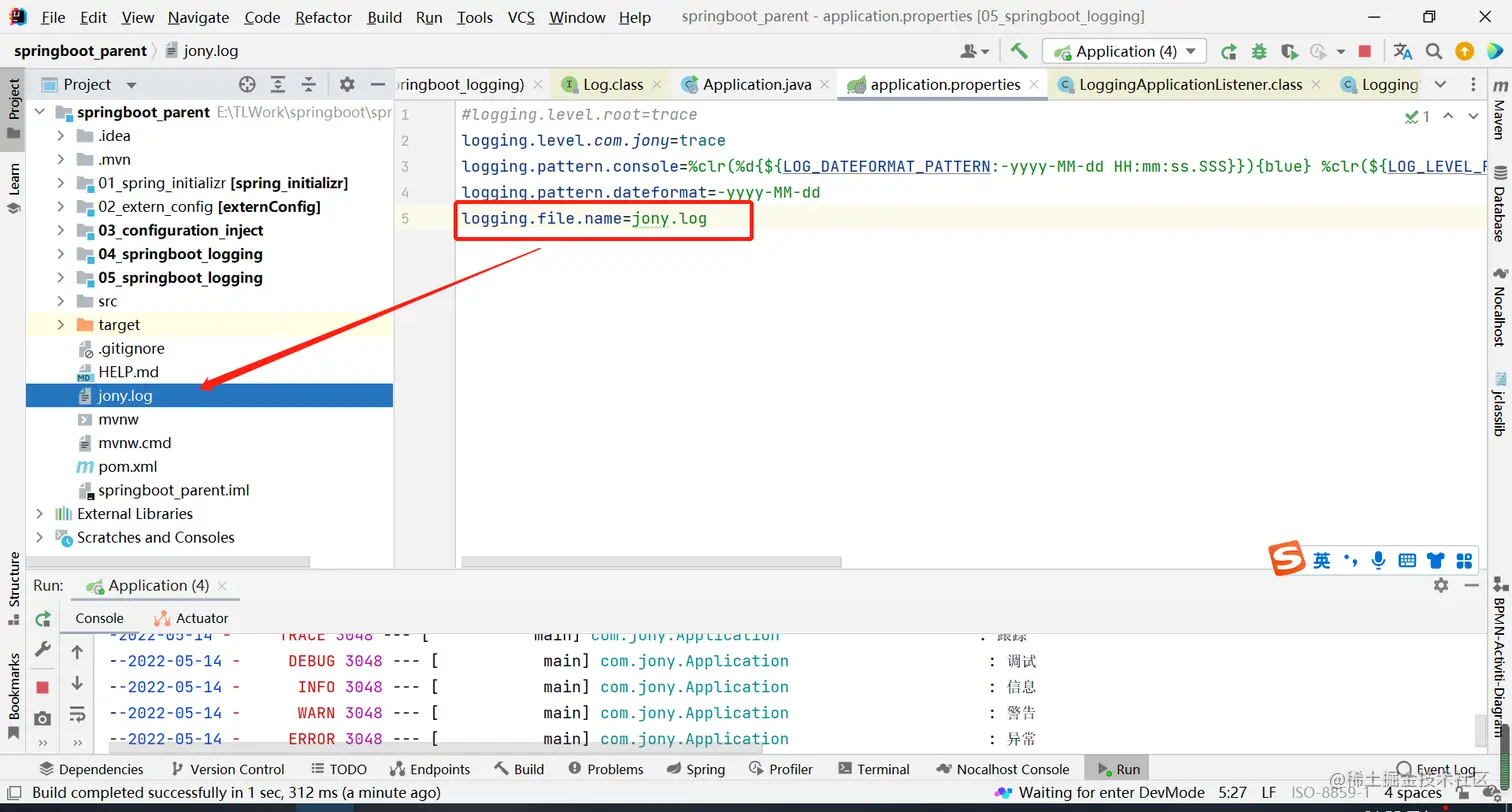Expand External Libraries node
The width and height of the screenshot is (1512, 812).
coord(39,514)
